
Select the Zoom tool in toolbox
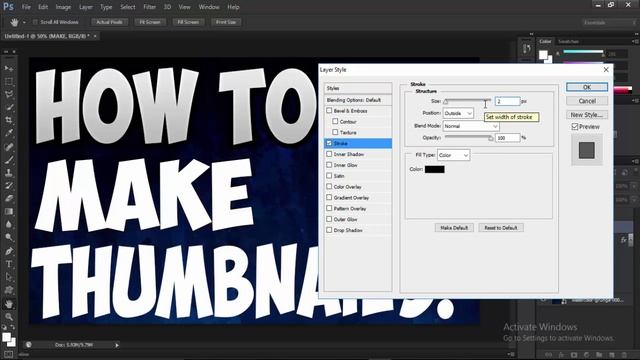click(9, 317)
